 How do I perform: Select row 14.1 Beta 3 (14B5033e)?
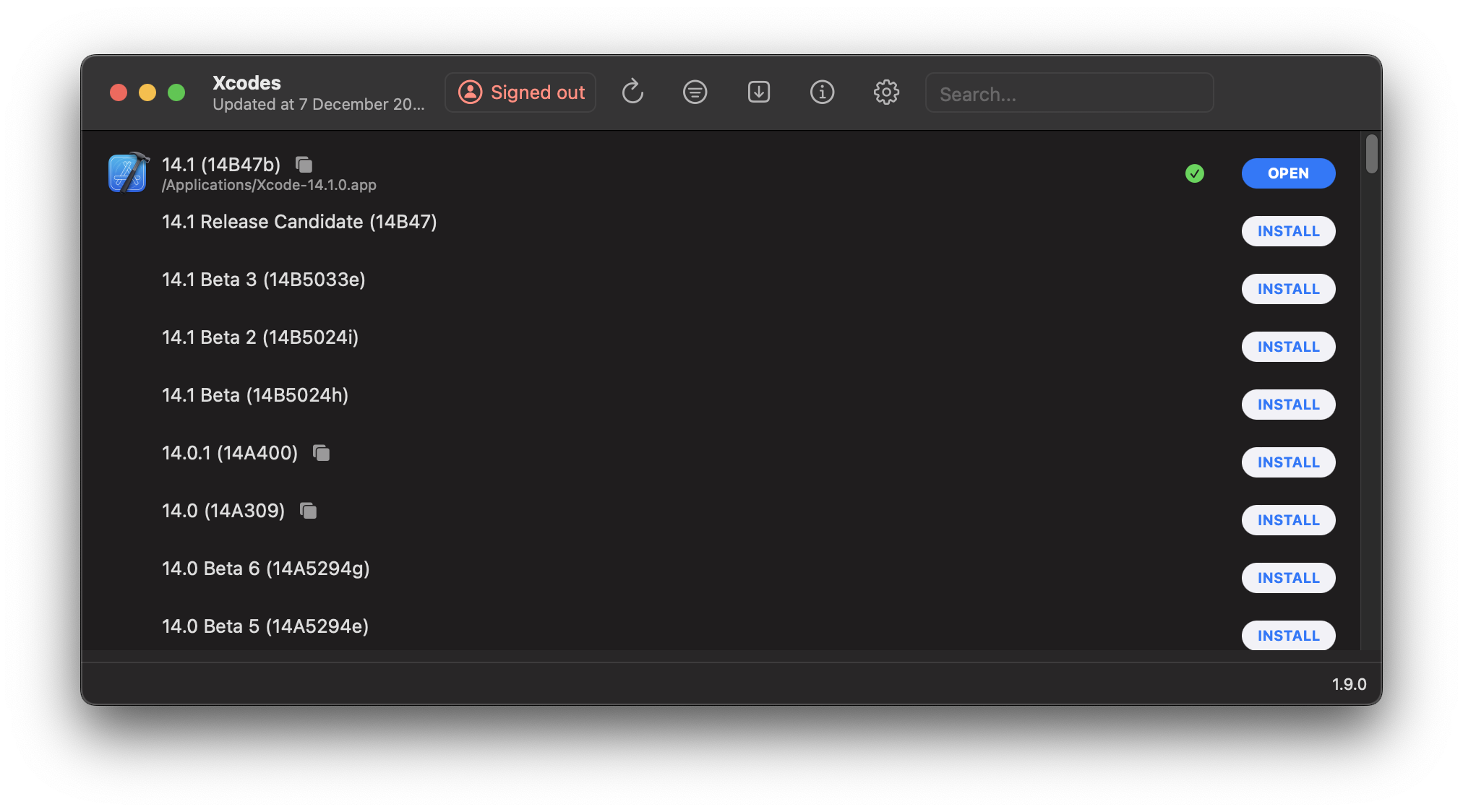pos(264,280)
